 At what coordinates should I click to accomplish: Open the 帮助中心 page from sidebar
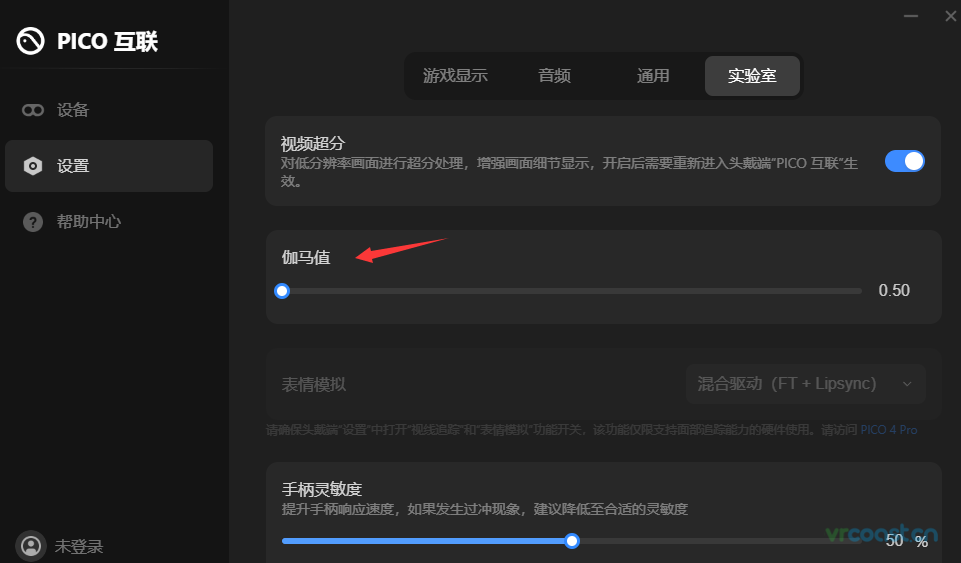109,222
